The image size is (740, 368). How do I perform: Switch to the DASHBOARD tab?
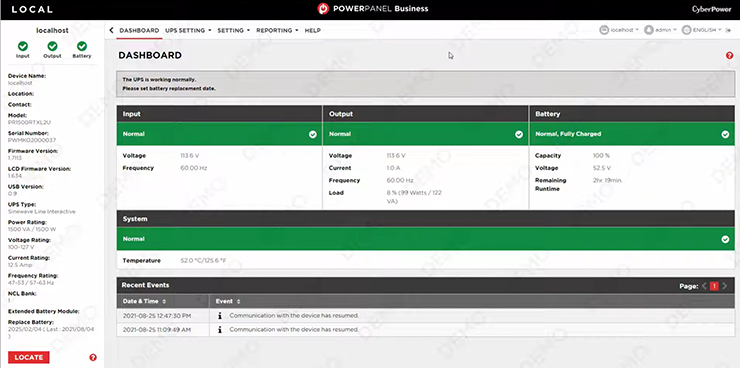139,30
